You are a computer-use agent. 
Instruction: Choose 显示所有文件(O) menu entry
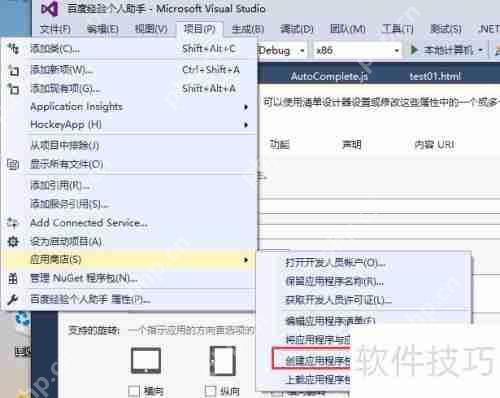click(x=129, y=164)
